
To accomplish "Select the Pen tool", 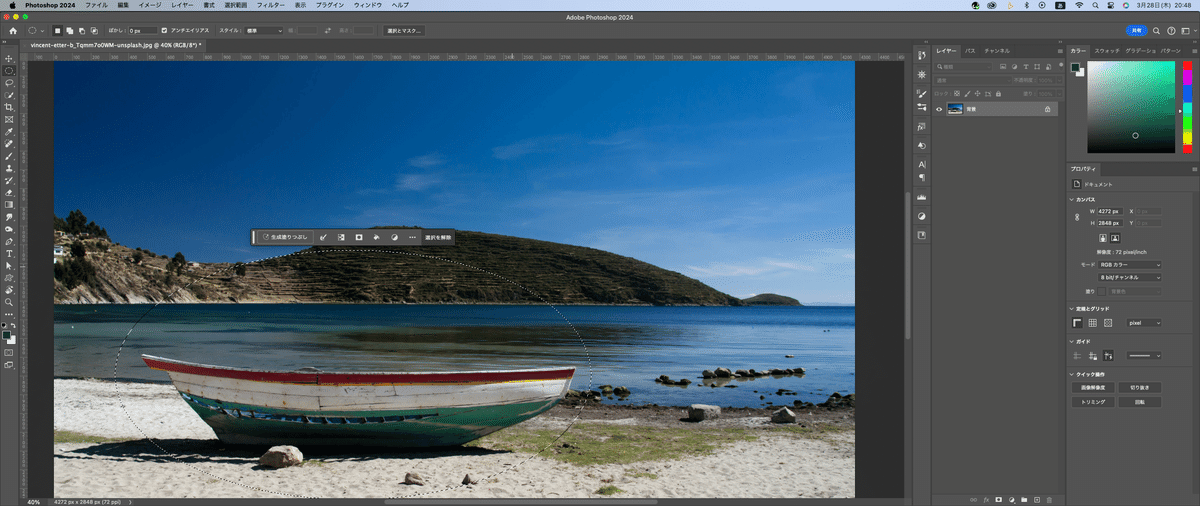I will tap(9, 241).
